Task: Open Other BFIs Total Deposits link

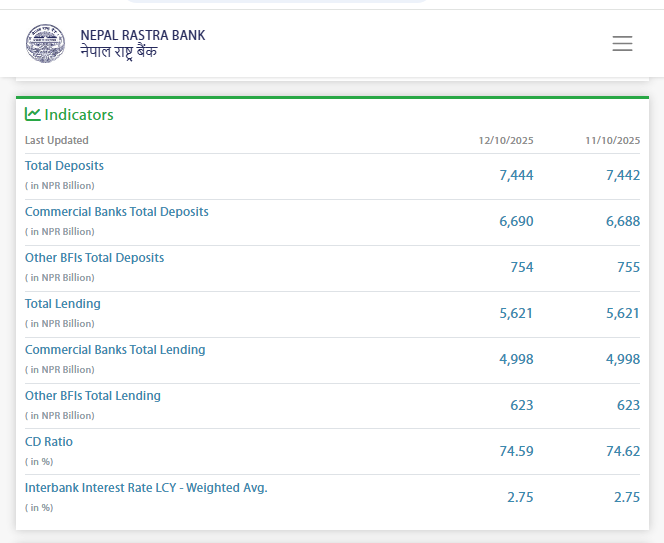Action: [94, 258]
